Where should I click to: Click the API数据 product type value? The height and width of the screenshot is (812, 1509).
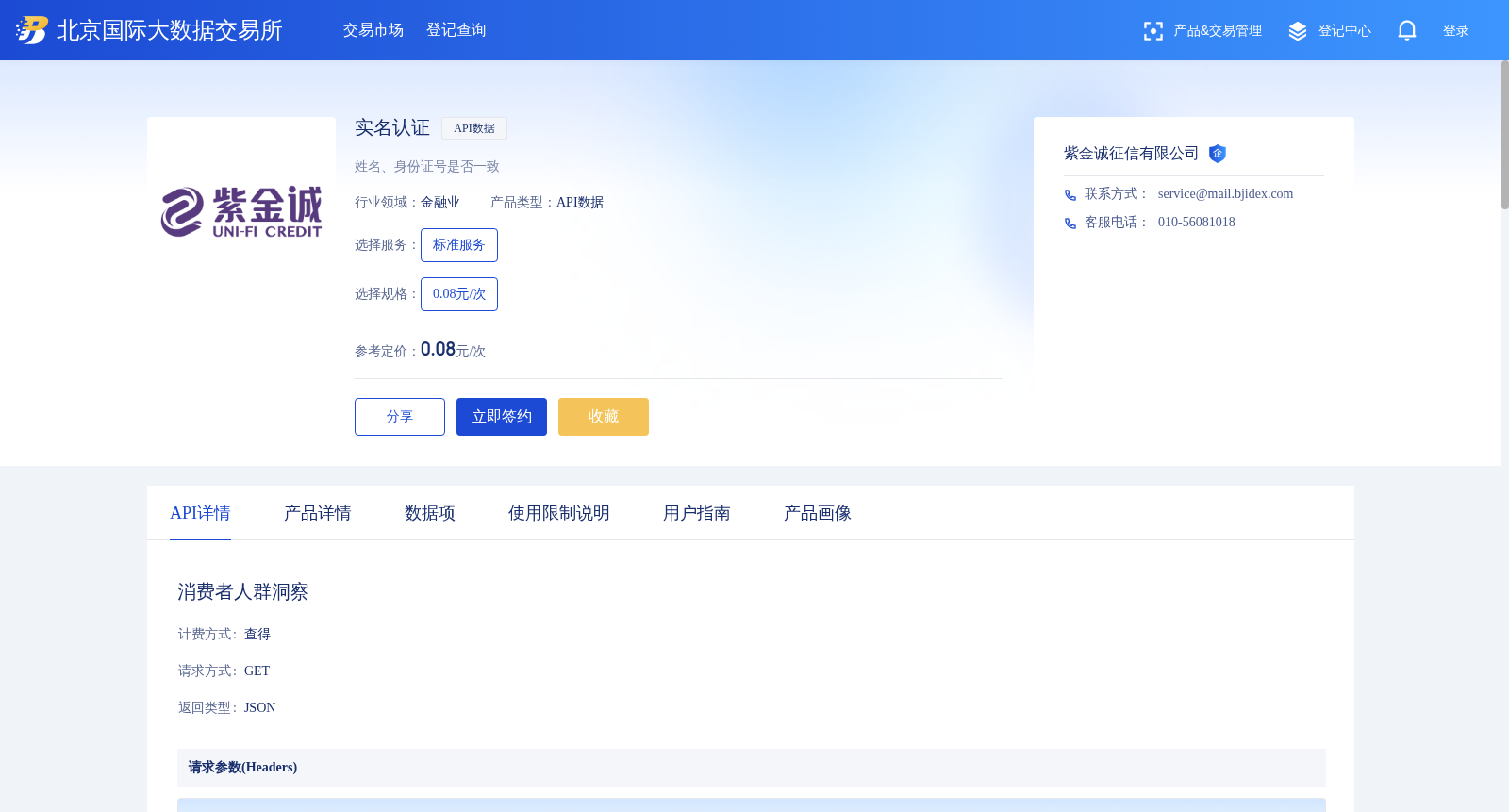pyautogui.click(x=580, y=203)
